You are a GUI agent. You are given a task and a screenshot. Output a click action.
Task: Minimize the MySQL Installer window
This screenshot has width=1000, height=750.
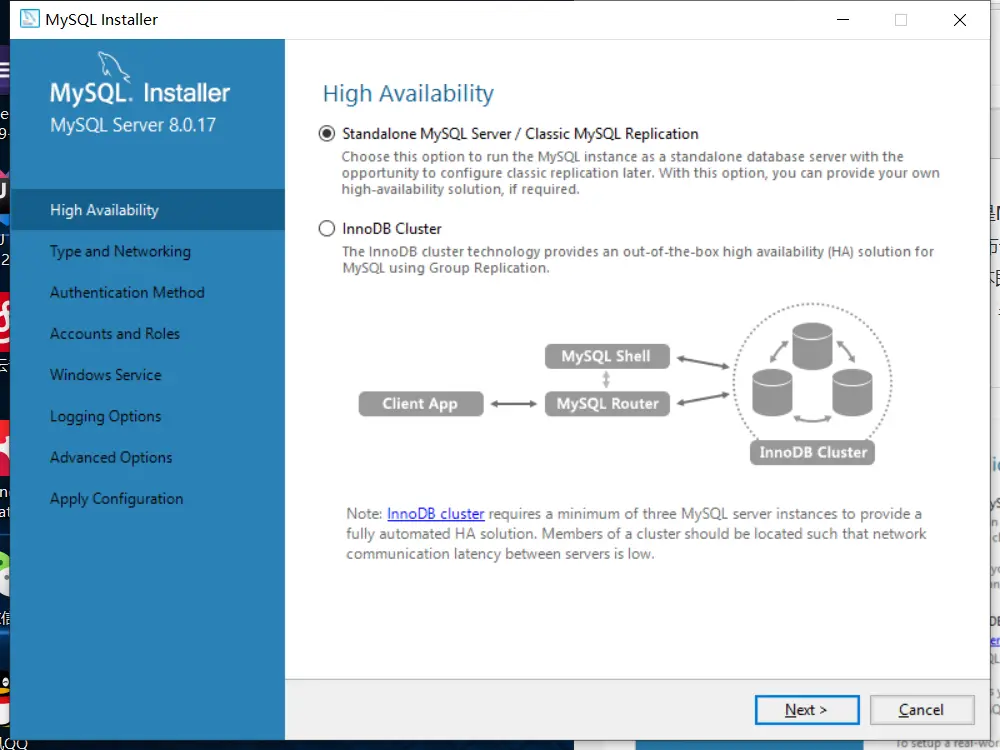tap(843, 20)
